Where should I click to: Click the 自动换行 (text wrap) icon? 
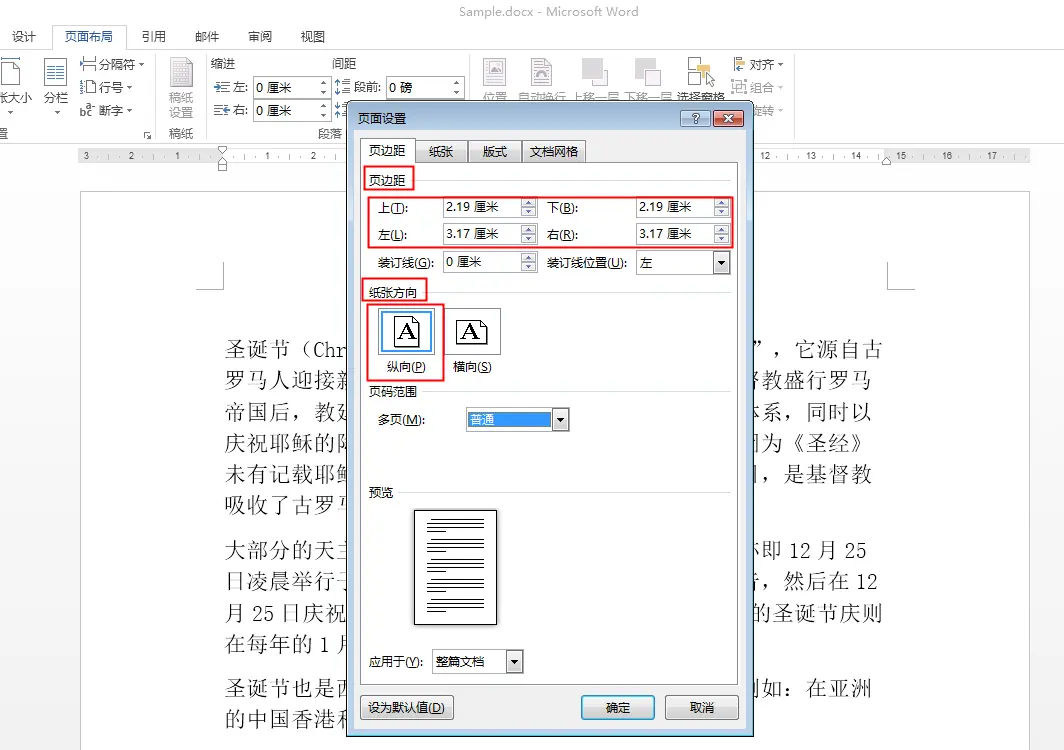(x=541, y=75)
